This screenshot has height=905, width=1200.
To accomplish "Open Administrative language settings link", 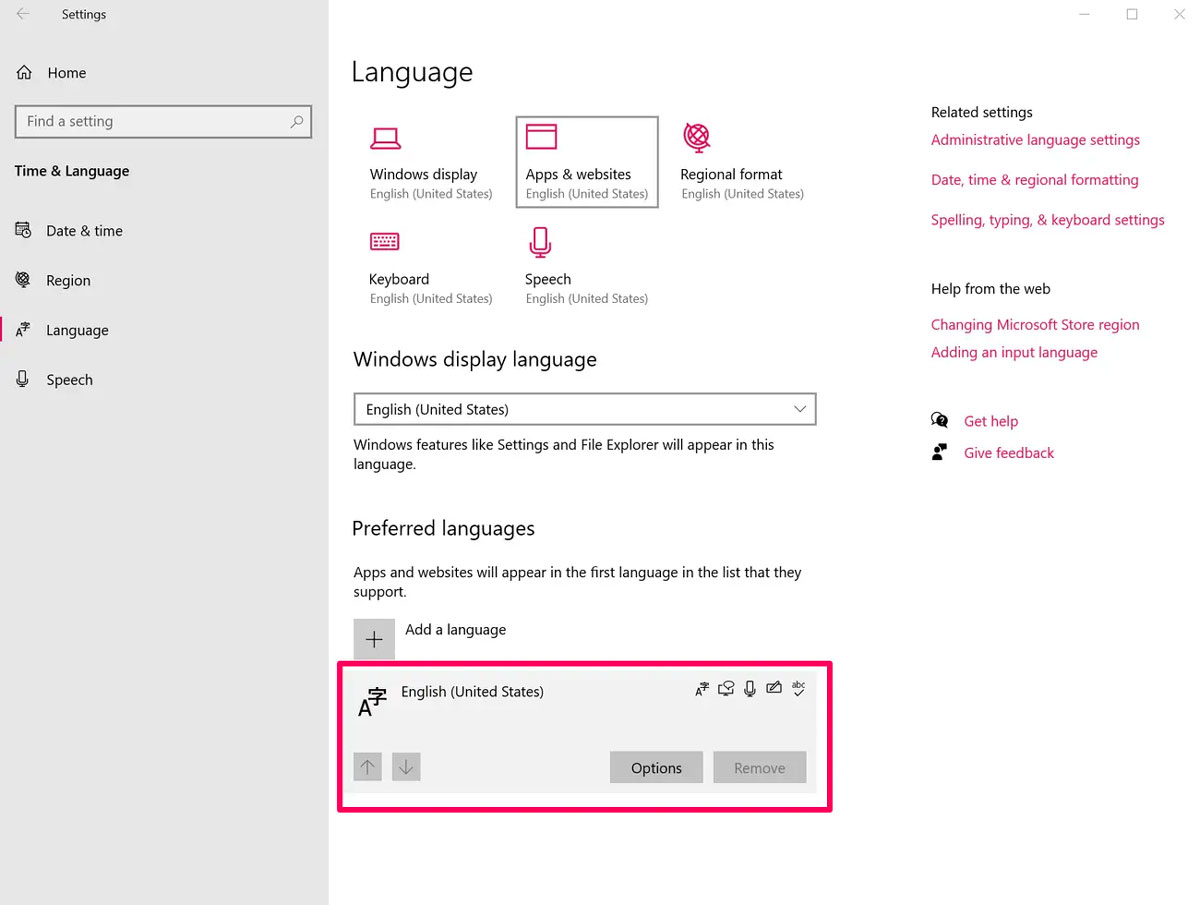I will [x=1035, y=140].
